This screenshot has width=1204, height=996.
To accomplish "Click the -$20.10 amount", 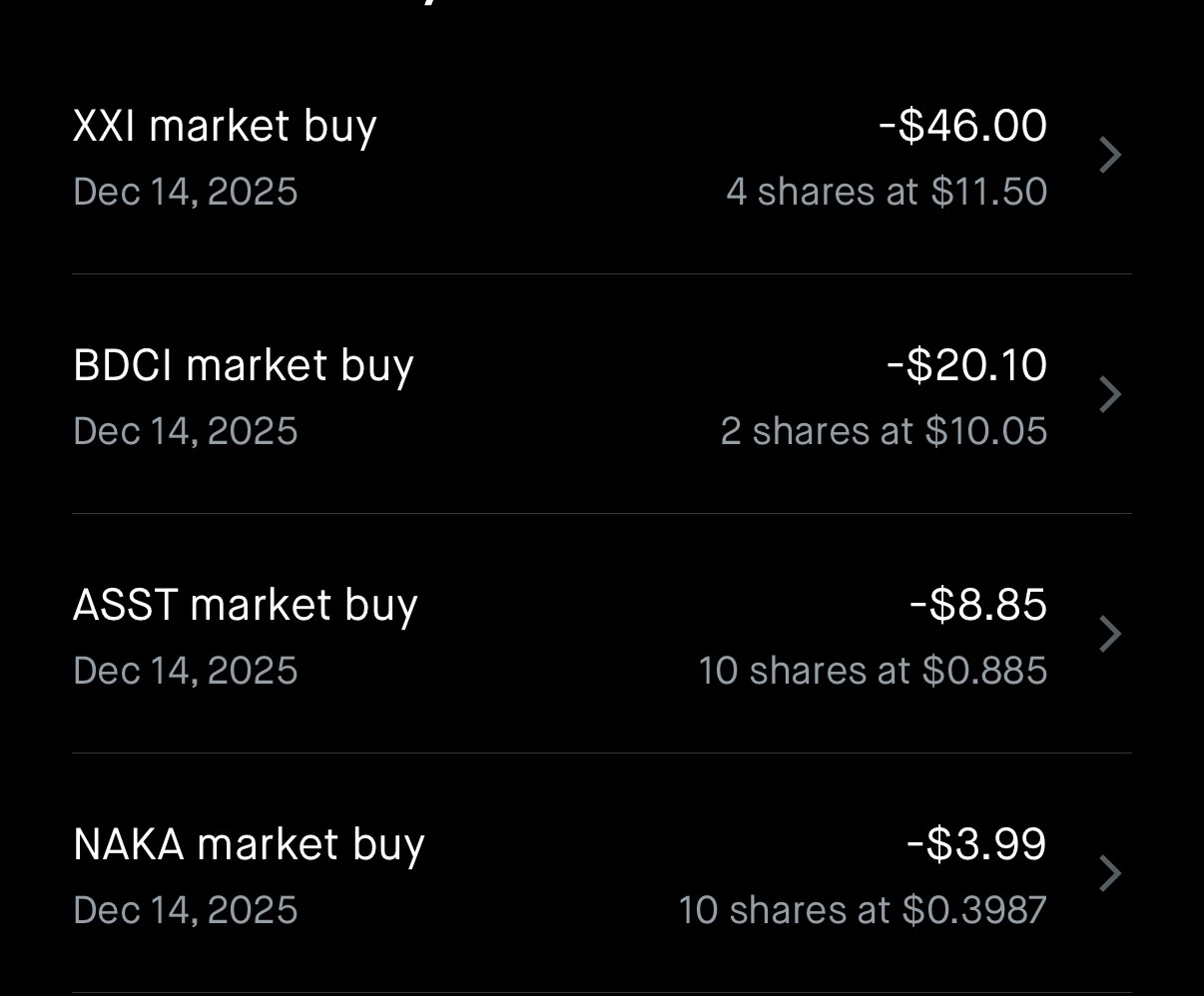I will point(966,366).
